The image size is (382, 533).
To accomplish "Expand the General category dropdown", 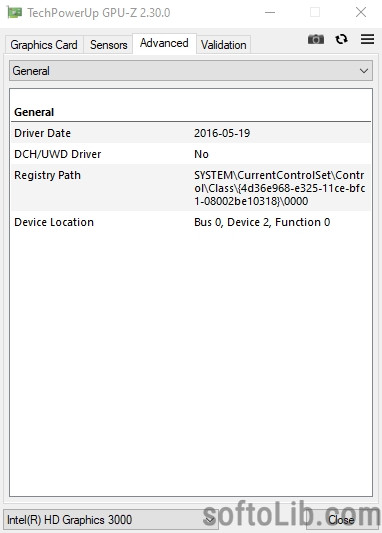I will pos(191,71).
